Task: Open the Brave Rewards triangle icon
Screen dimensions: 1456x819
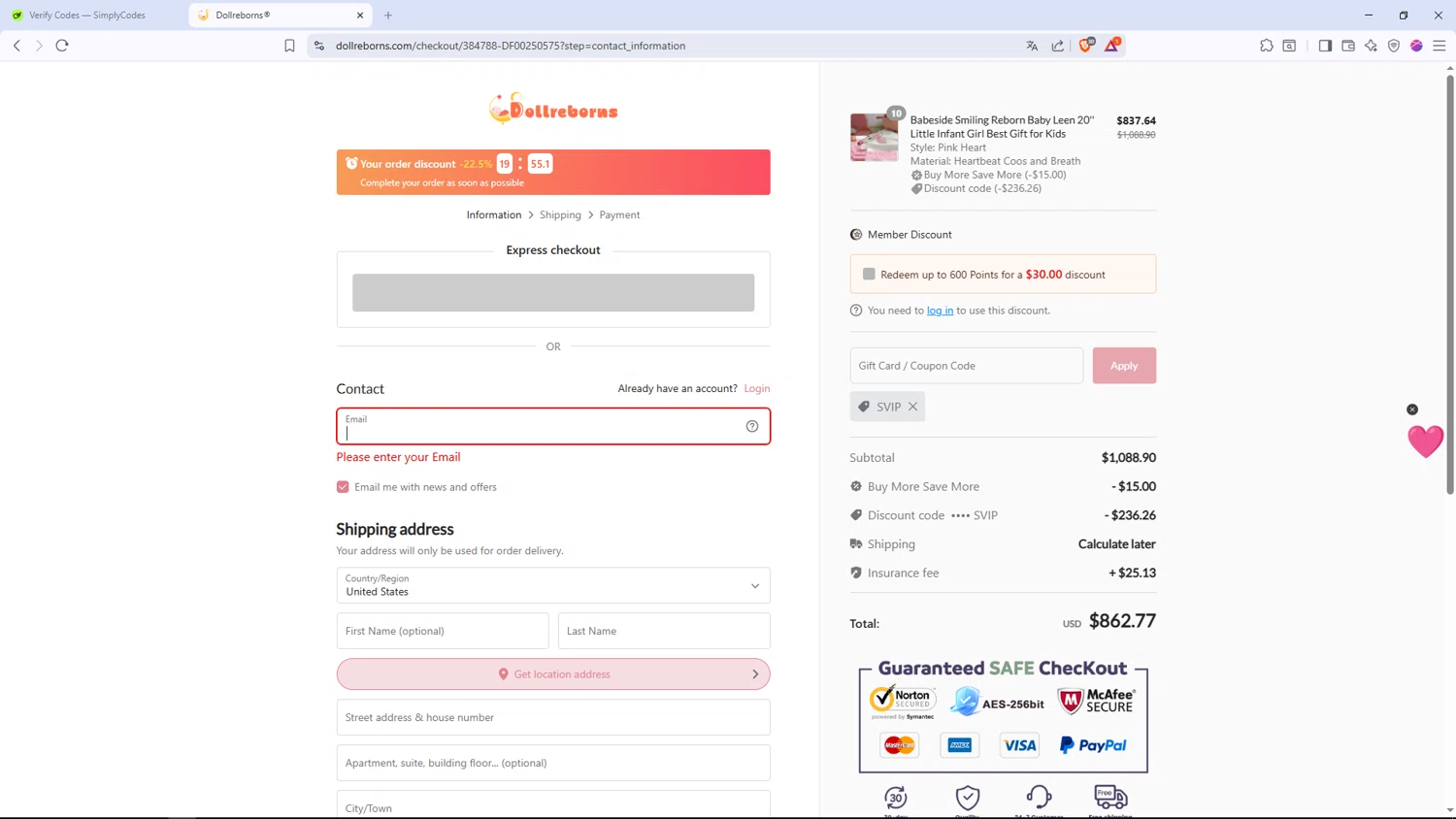Action: (x=1112, y=45)
